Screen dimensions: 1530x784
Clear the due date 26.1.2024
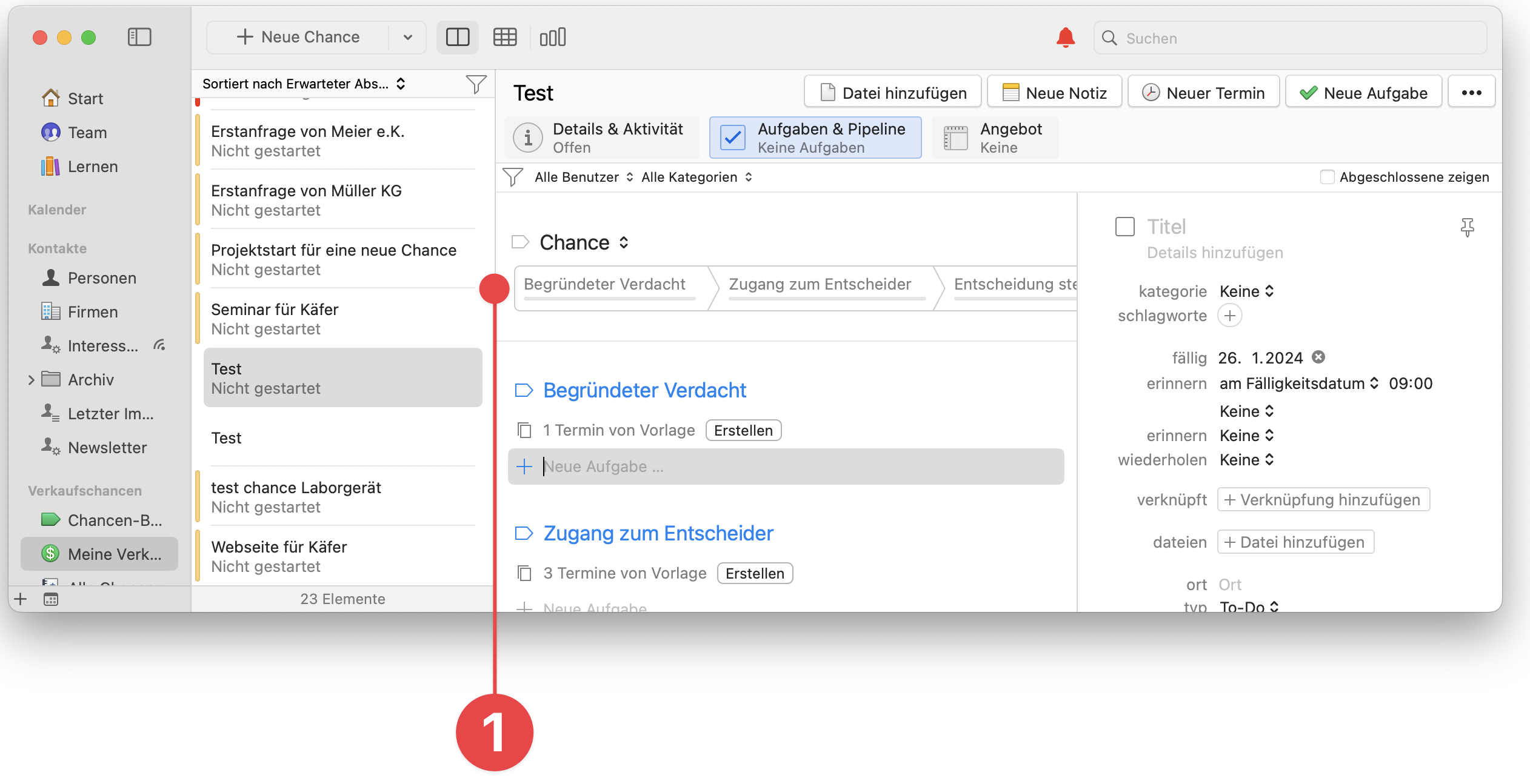[x=1318, y=357]
